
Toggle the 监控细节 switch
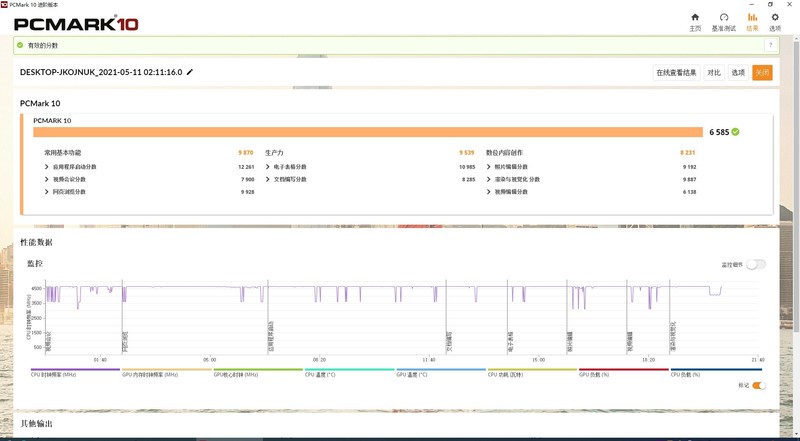click(x=756, y=264)
